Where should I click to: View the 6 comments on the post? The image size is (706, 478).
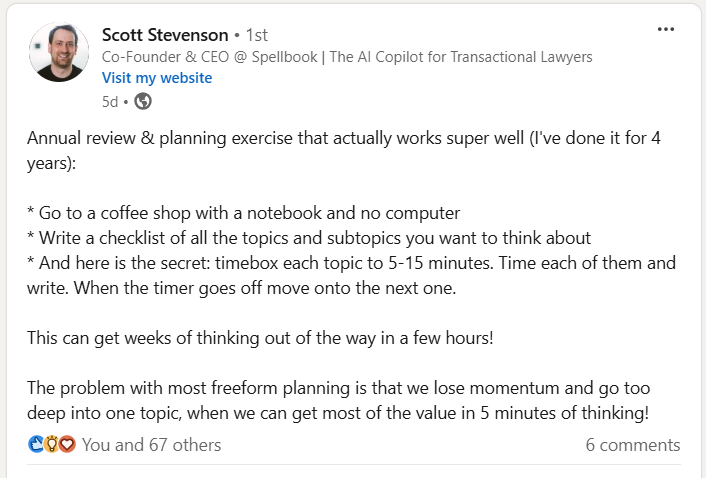[633, 445]
